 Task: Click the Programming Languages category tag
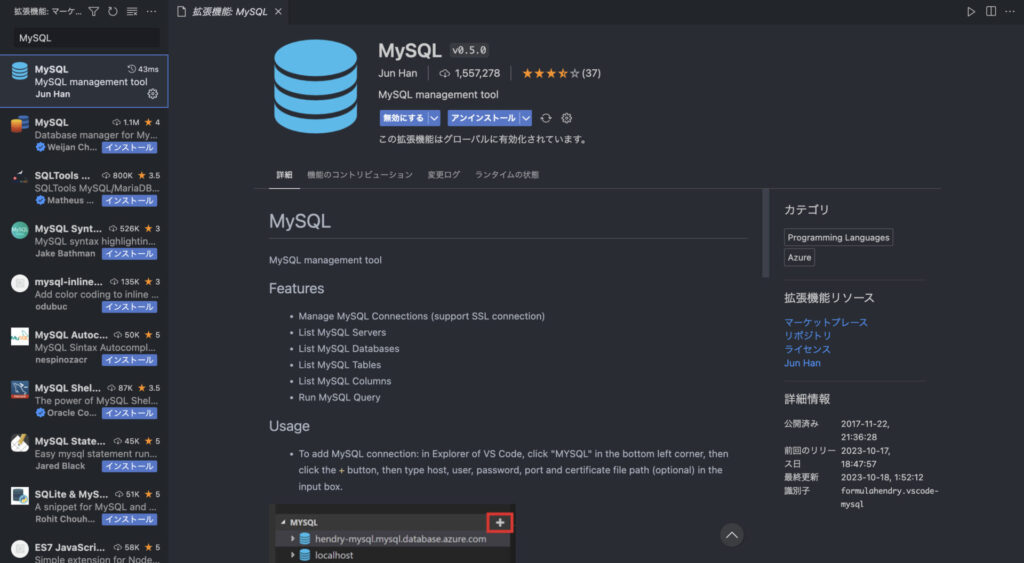[839, 238]
